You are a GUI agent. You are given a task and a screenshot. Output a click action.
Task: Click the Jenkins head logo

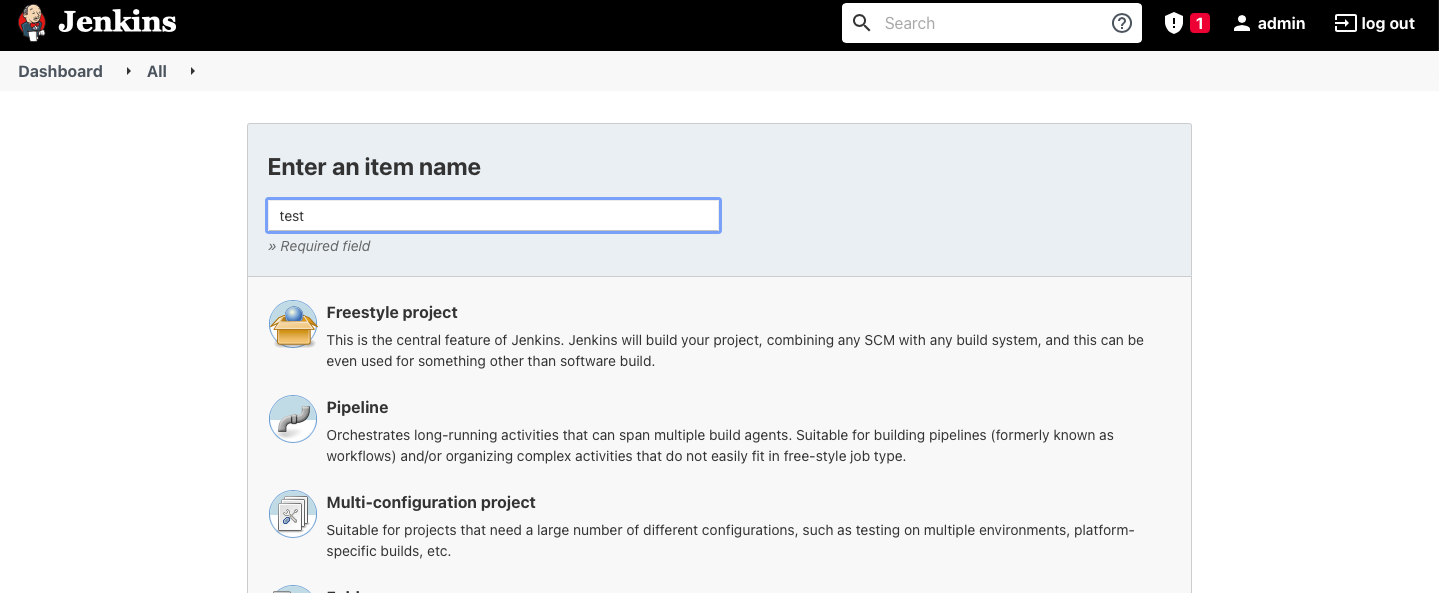click(x=33, y=22)
